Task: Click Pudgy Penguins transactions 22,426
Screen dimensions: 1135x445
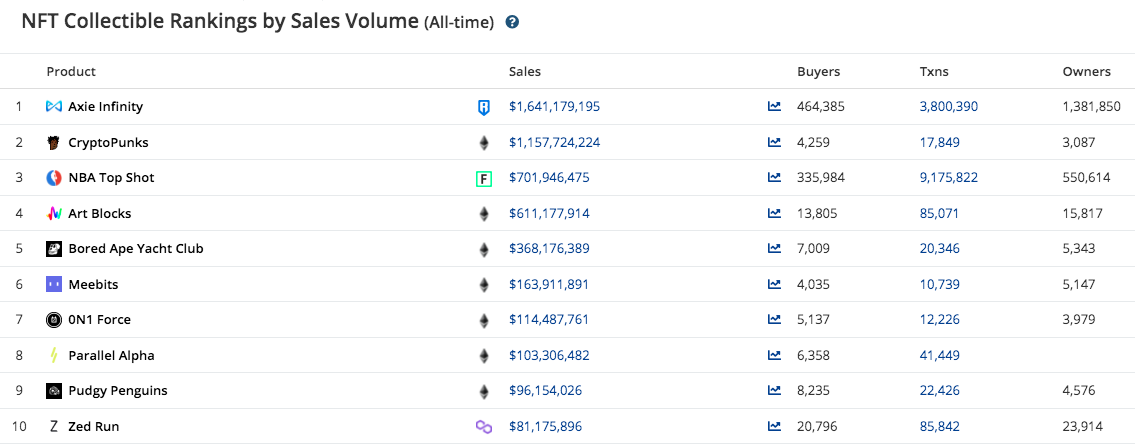Action: point(940,390)
